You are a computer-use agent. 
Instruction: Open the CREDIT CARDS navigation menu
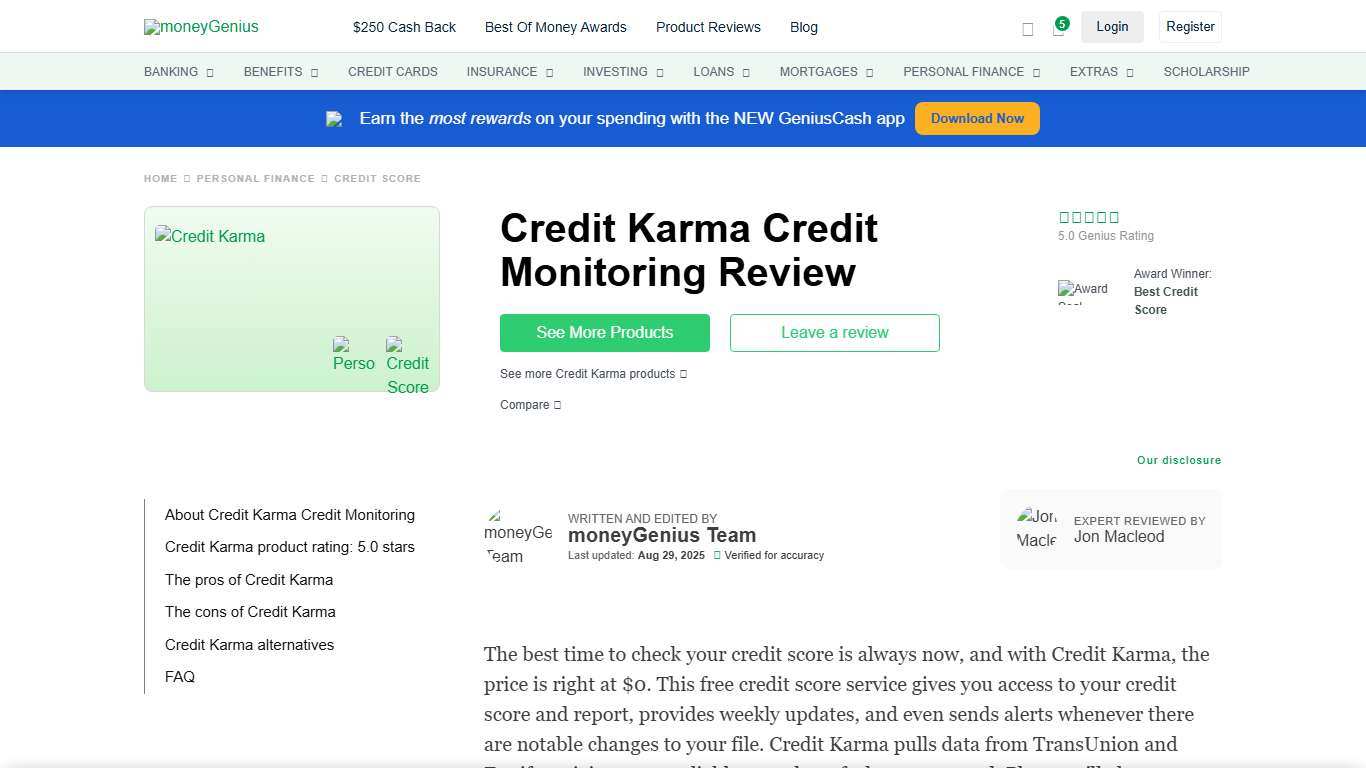[x=393, y=71]
